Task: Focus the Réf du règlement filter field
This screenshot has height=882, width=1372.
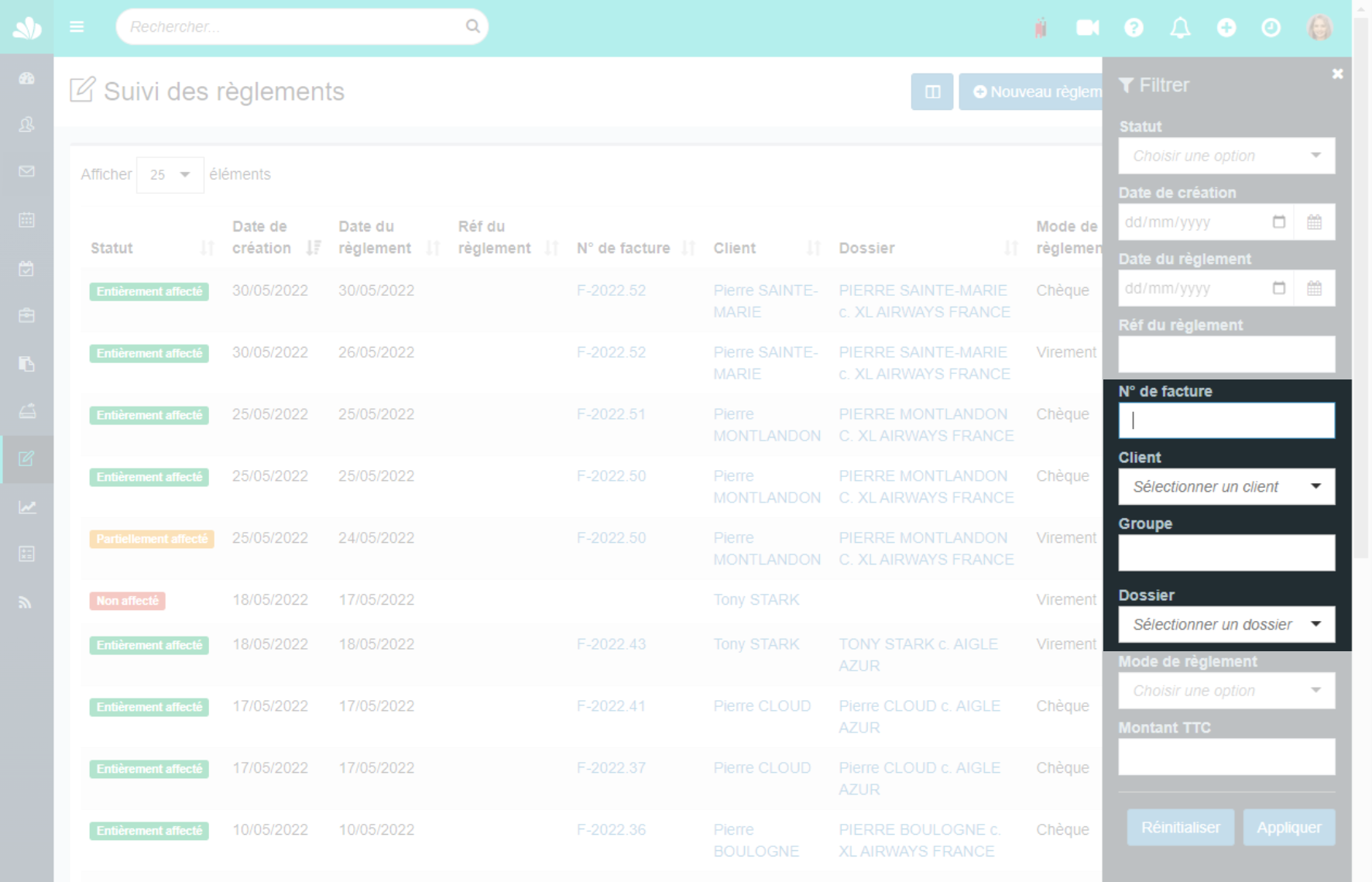Action: [x=1226, y=355]
